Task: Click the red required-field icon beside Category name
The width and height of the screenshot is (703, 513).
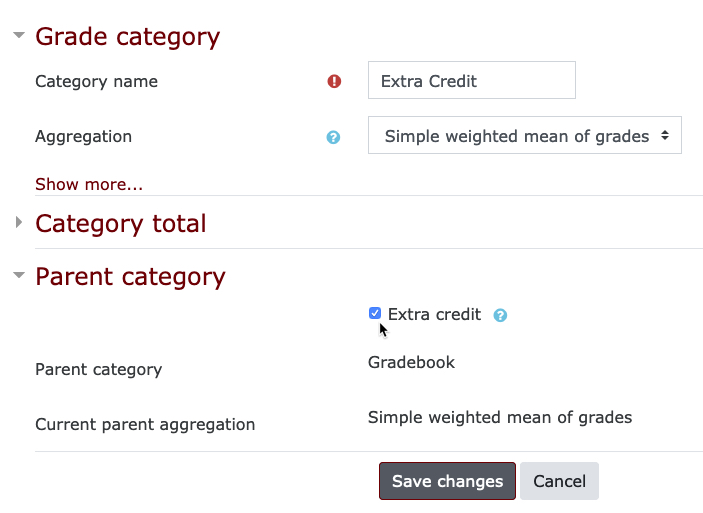Action: pos(334,82)
